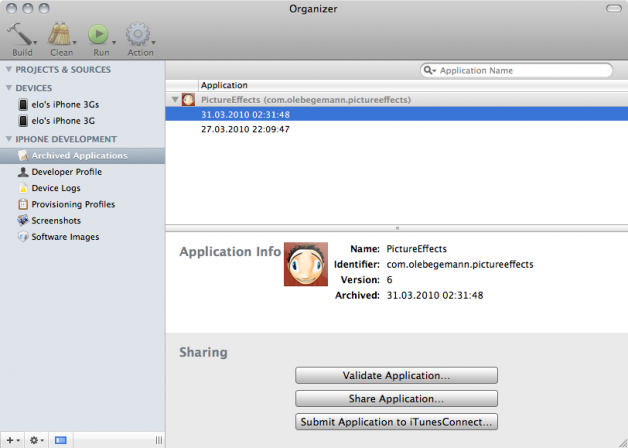The image size is (628, 448).
Task: Collapse the Devices section
Action: [x=9, y=88]
